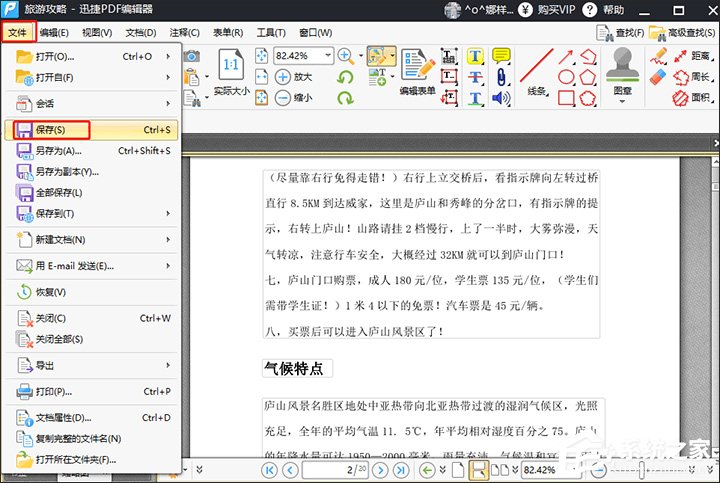The height and width of the screenshot is (483, 720).
Task: Click the Actual Size 1:1 icon
Action: pyautogui.click(x=229, y=66)
